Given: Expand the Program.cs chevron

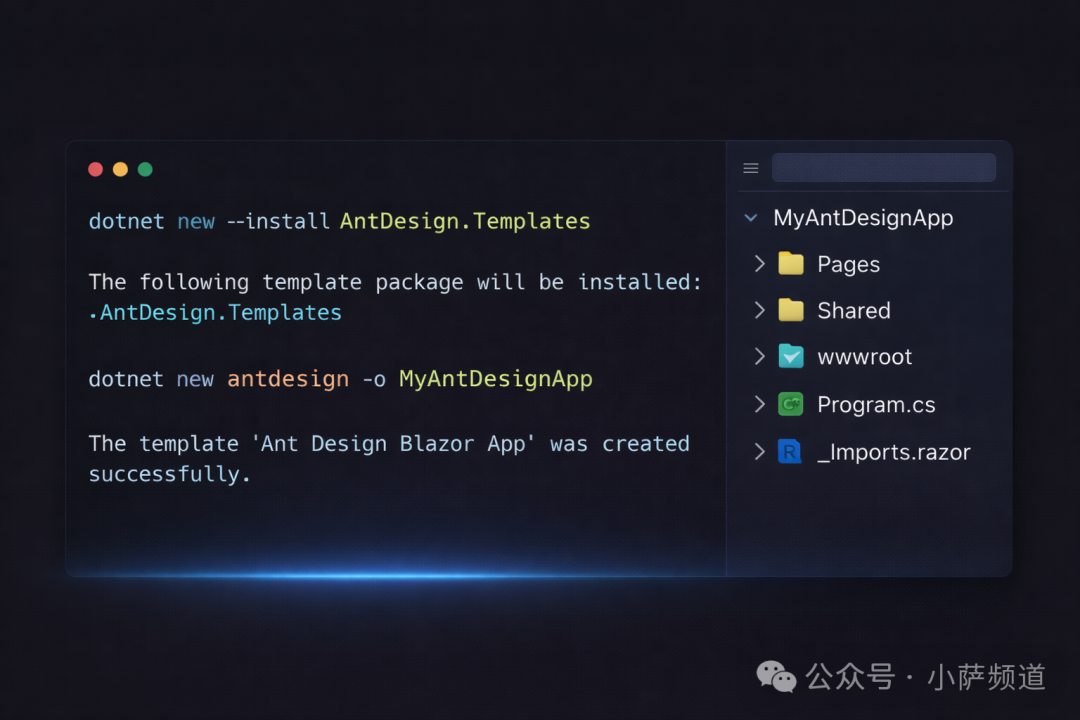Looking at the screenshot, I should click(x=760, y=404).
